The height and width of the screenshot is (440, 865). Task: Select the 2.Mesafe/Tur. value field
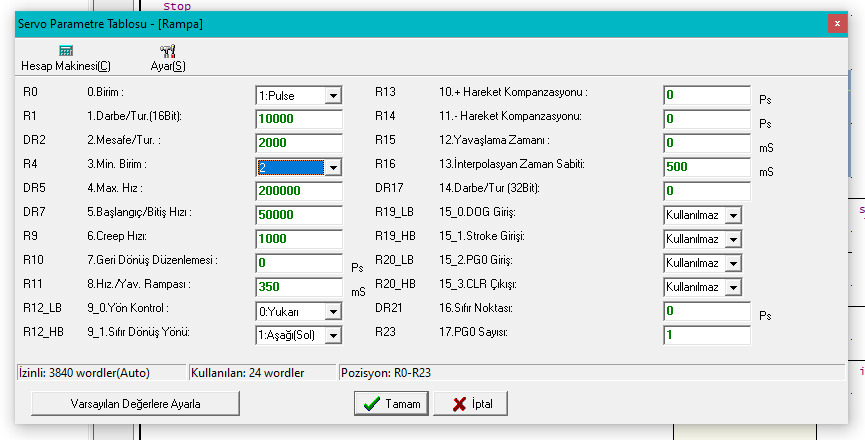coord(299,143)
